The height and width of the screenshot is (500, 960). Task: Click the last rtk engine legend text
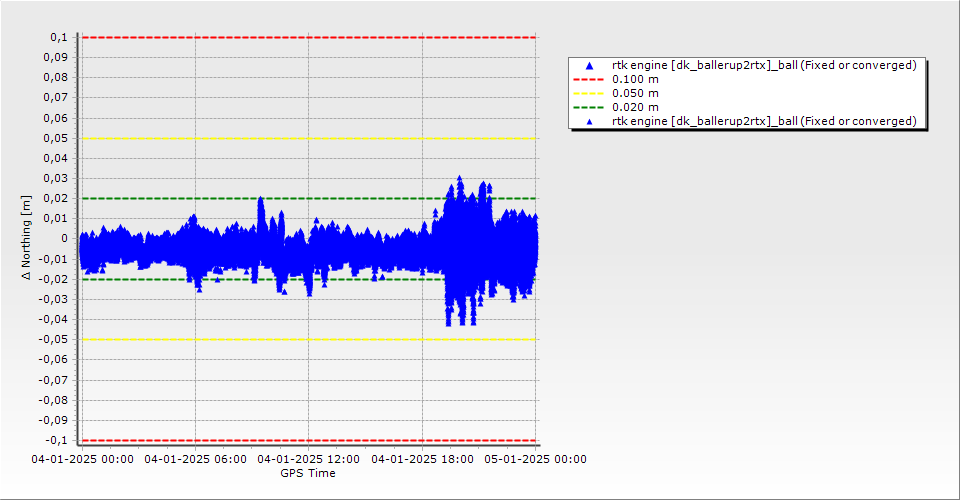point(764,121)
